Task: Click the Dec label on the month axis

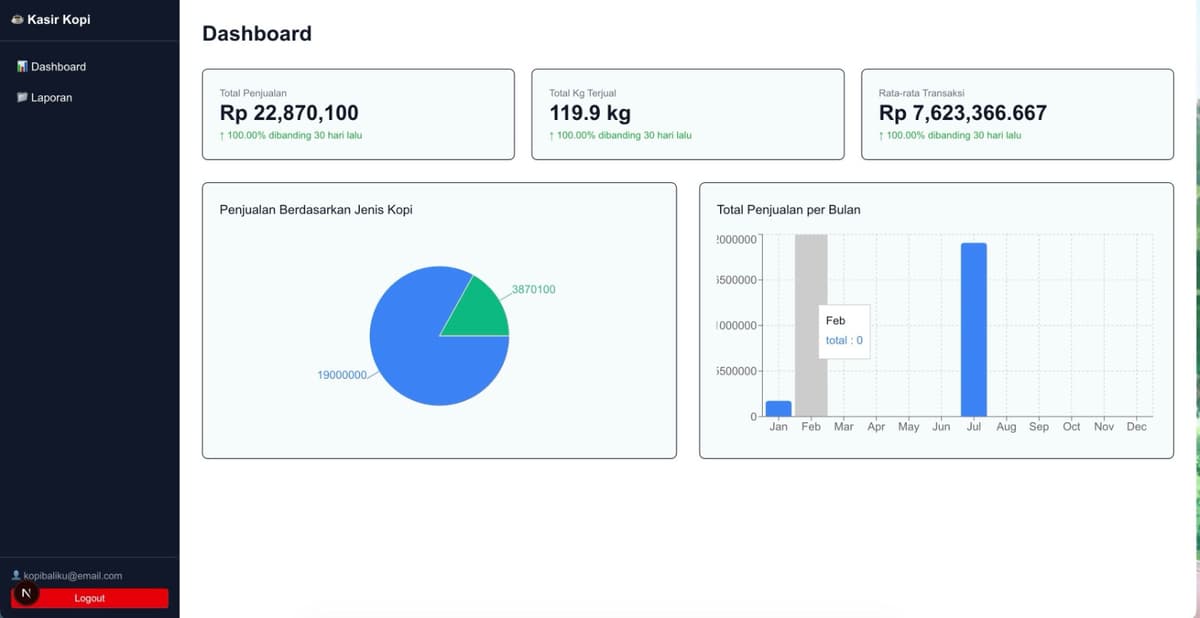Action: pyautogui.click(x=1136, y=427)
